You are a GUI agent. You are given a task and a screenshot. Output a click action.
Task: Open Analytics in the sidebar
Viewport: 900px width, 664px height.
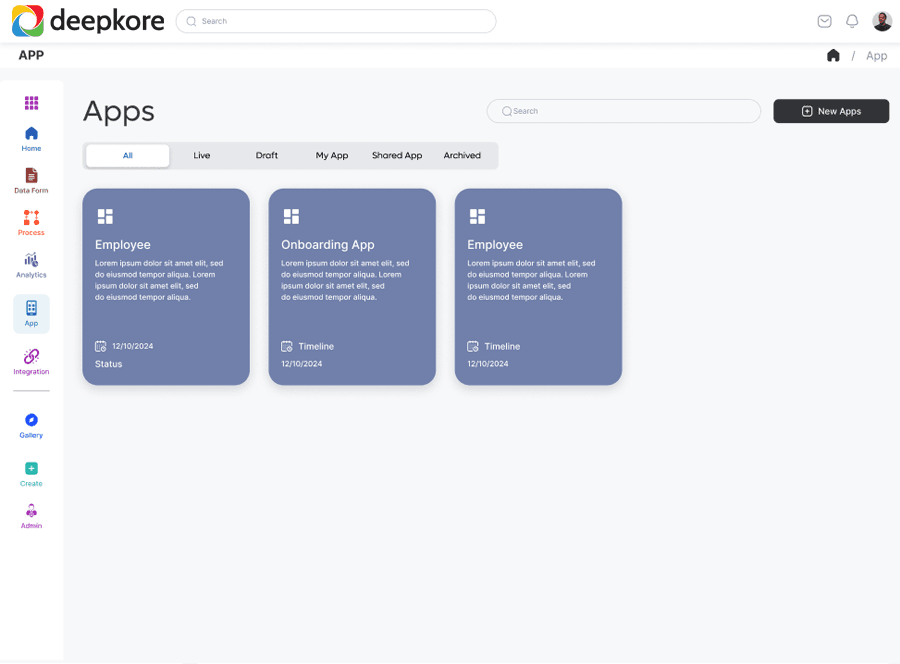click(31, 265)
